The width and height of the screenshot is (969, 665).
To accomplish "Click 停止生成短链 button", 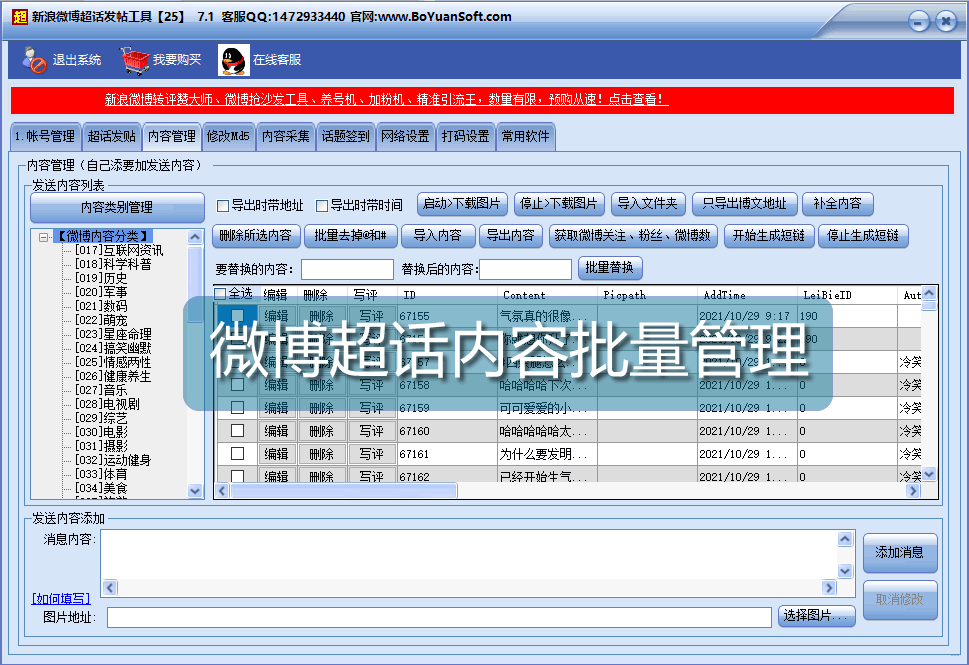I will tap(863, 236).
